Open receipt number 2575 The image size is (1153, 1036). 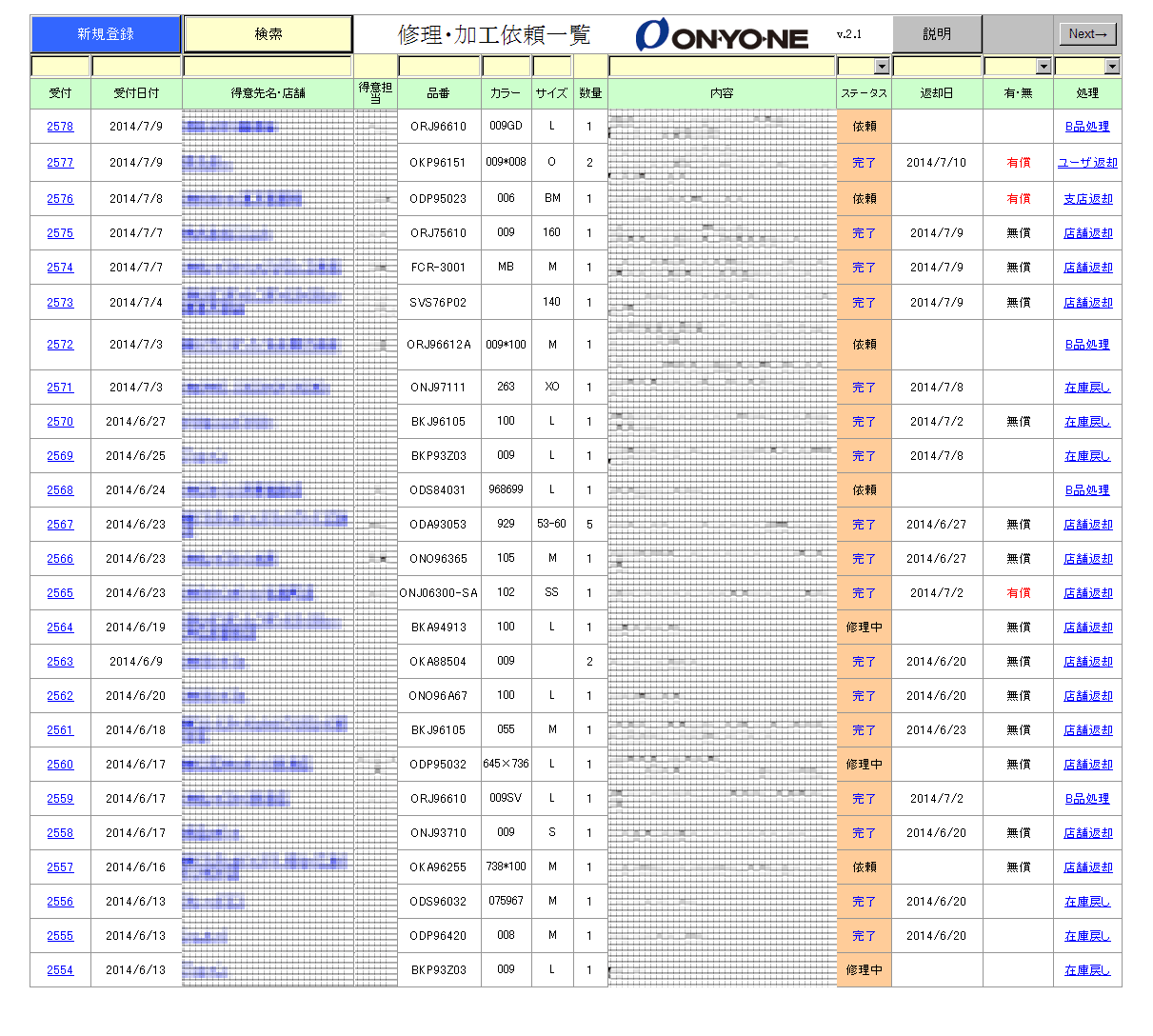(x=60, y=233)
